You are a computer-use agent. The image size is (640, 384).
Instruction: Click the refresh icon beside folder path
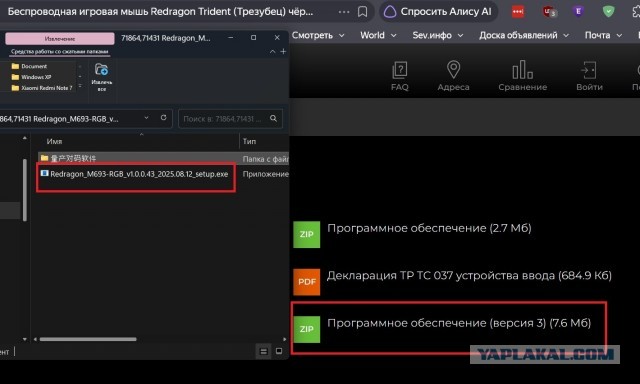163,118
